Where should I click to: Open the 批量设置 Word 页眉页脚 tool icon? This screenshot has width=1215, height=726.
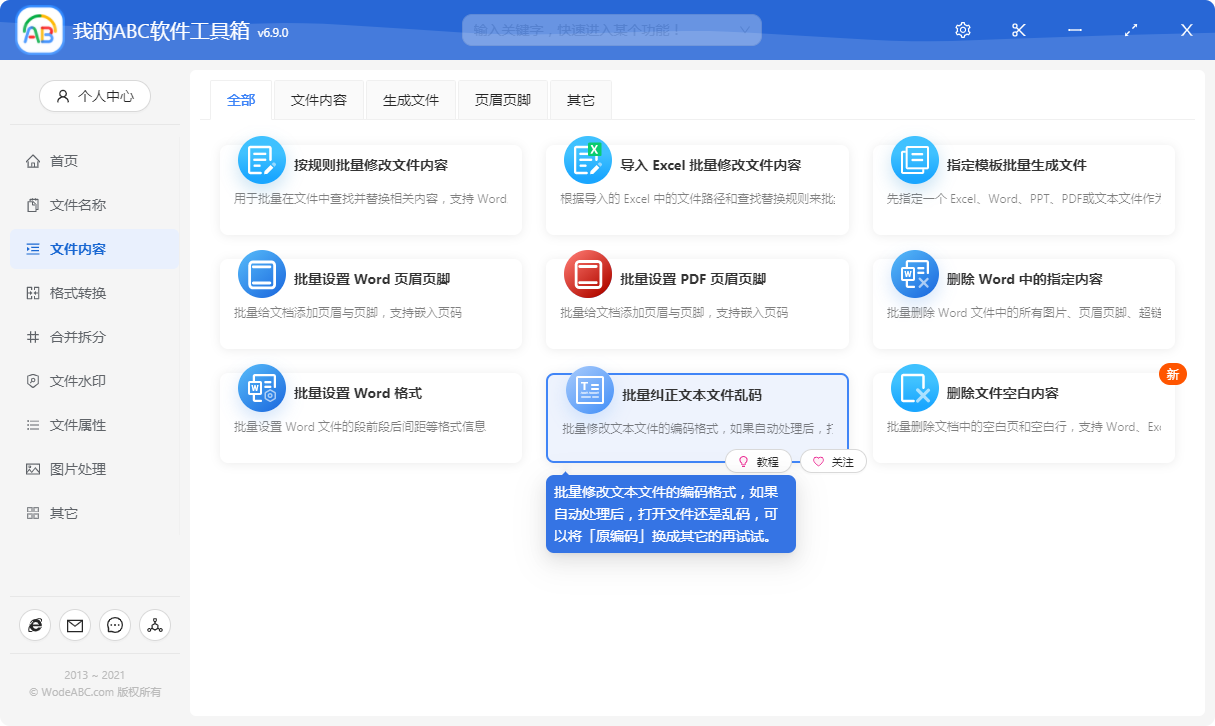pos(261,273)
